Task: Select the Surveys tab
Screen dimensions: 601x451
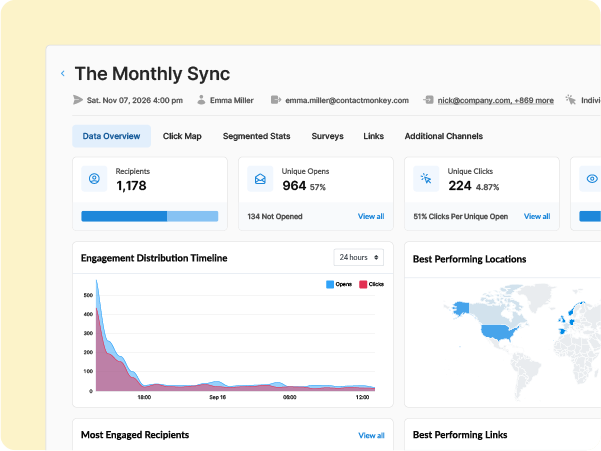Action: click(327, 136)
